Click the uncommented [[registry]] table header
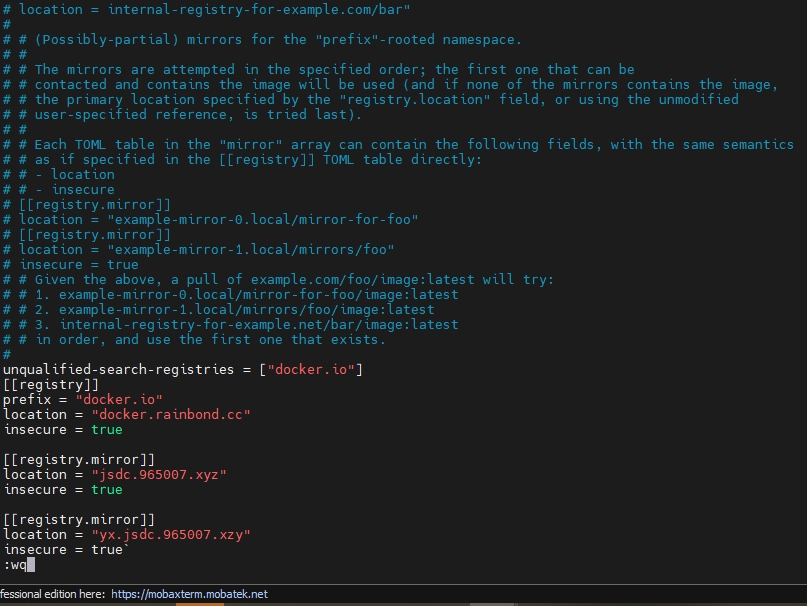 pos(51,384)
